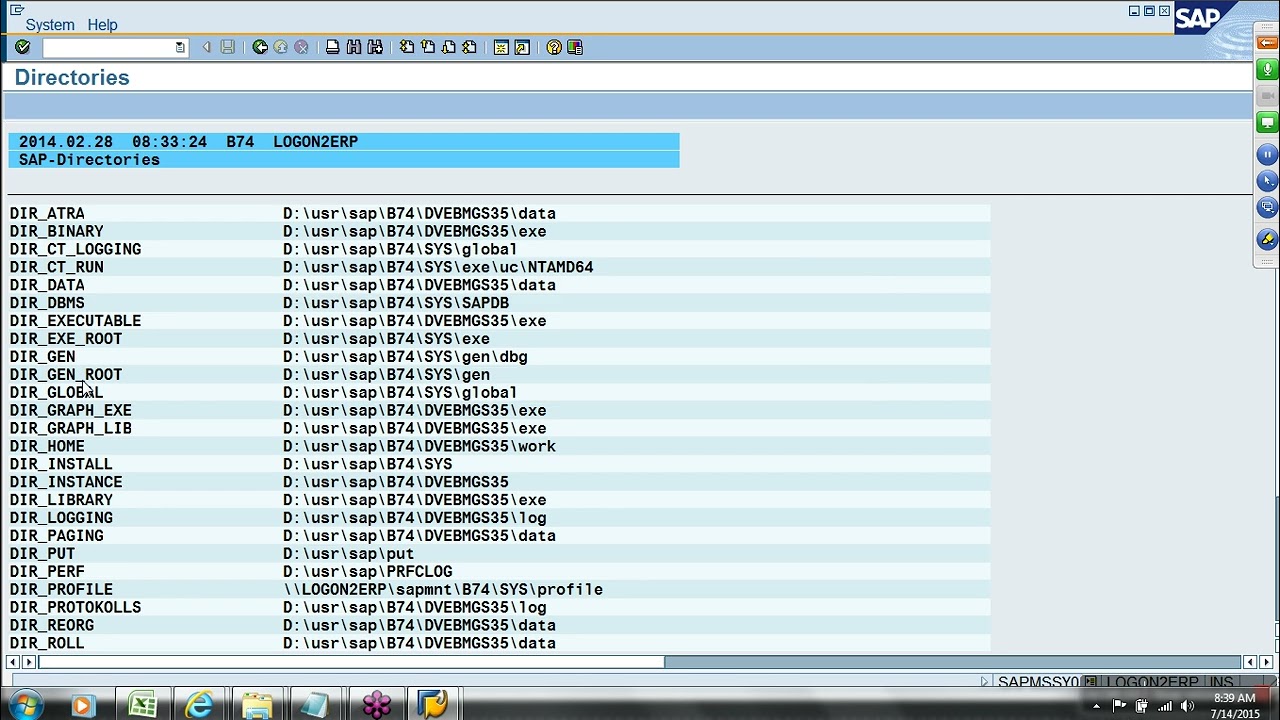Click the horizontal scrollbar thumb

[x=351, y=662]
